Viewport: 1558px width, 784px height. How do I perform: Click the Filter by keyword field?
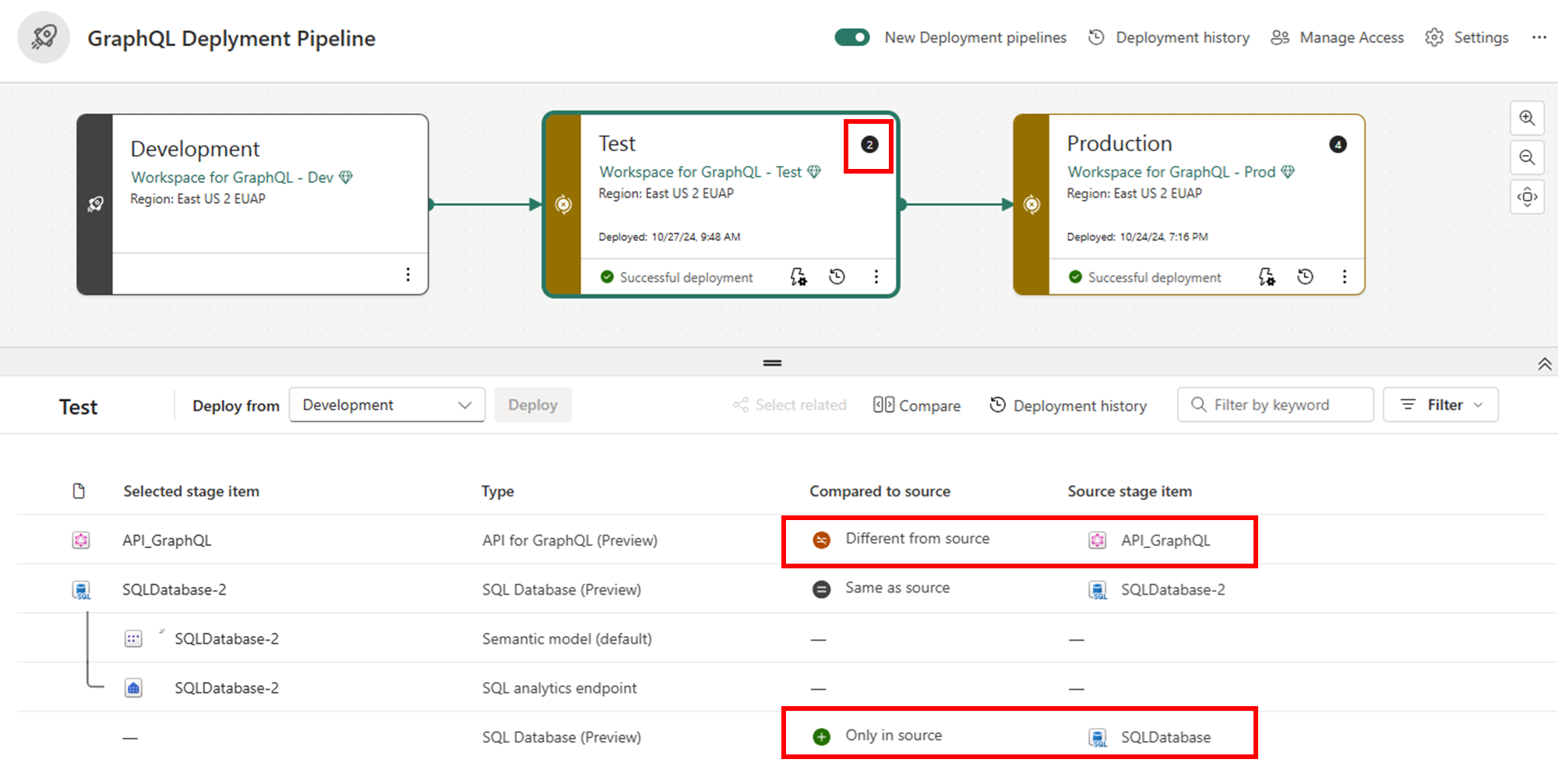[x=1275, y=405]
